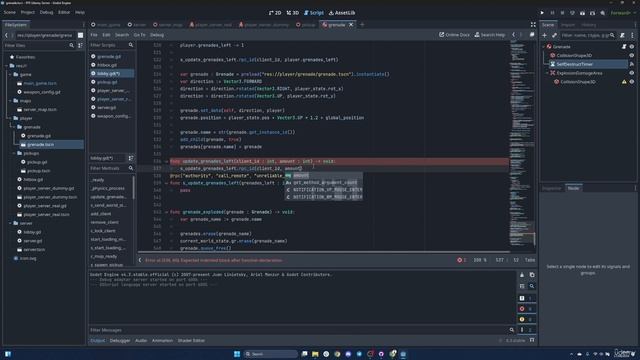Toggle visibility of ExplosionDamageArea node
The width and height of the screenshot is (640, 360).
(x=632, y=73)
